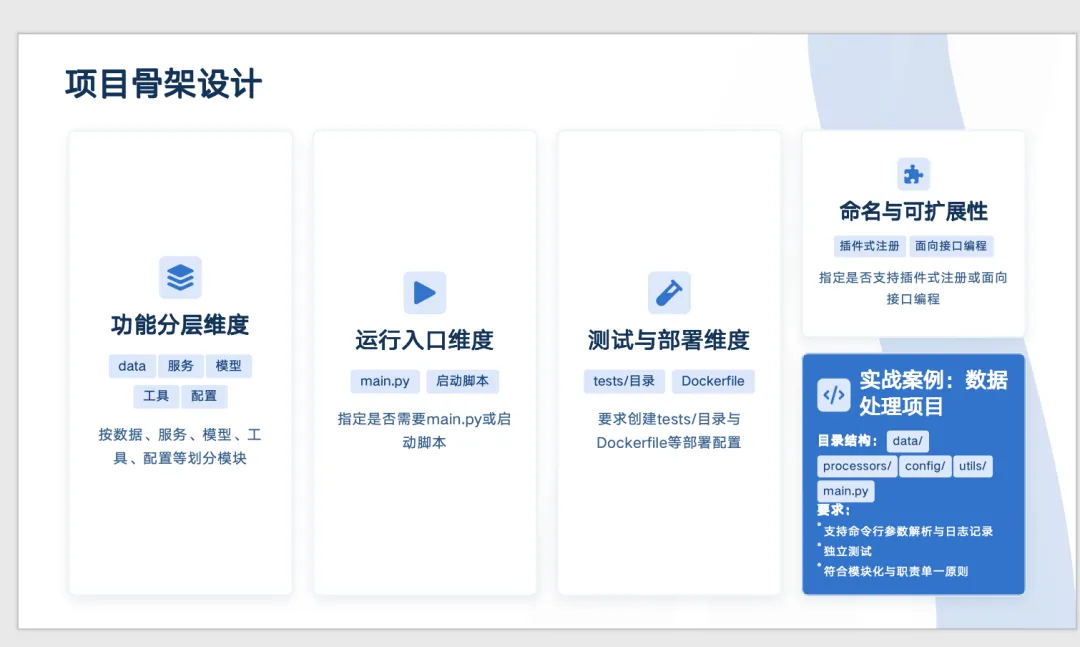
Task: Click the 服务 tag chip
Action: coord(180,366)
